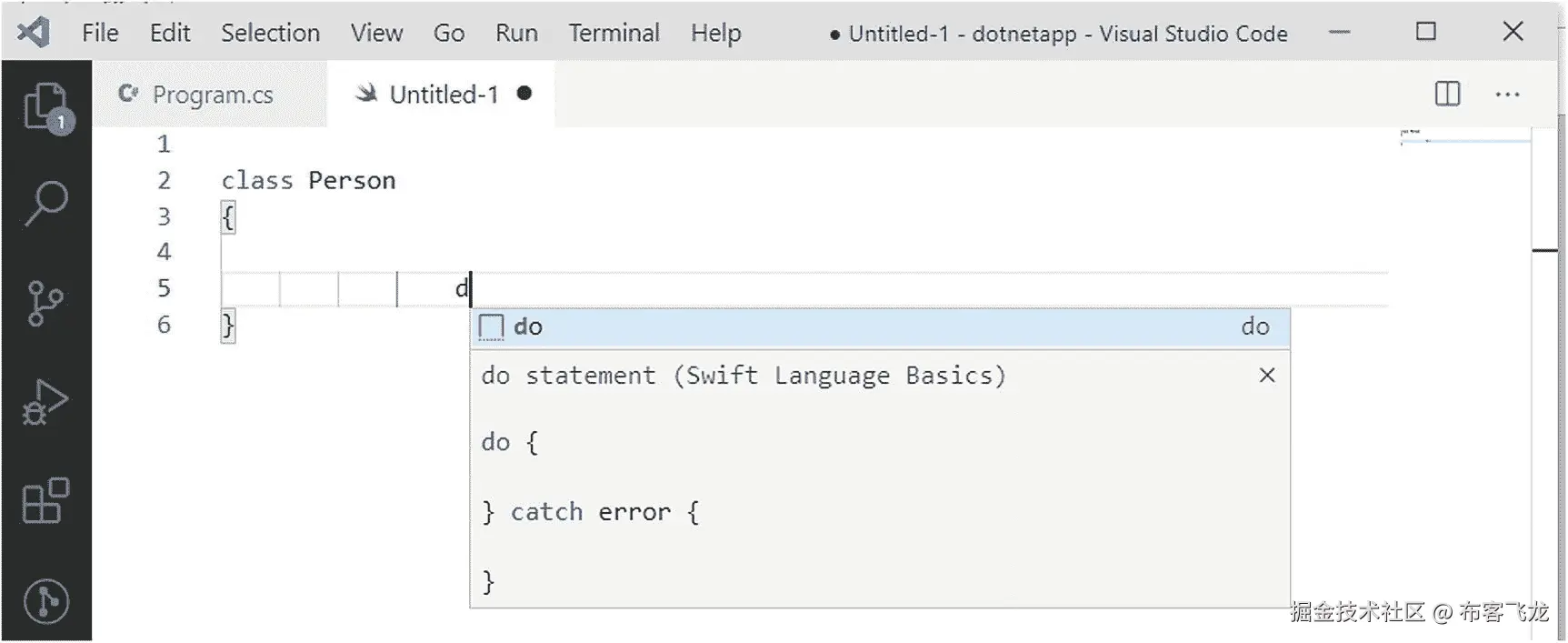Open the Run menu

point(516,34)
